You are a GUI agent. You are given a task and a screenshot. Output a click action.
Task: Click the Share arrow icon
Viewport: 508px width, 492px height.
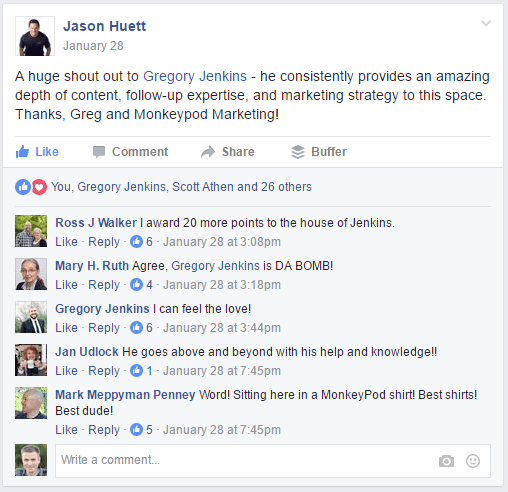click(208, 152)
